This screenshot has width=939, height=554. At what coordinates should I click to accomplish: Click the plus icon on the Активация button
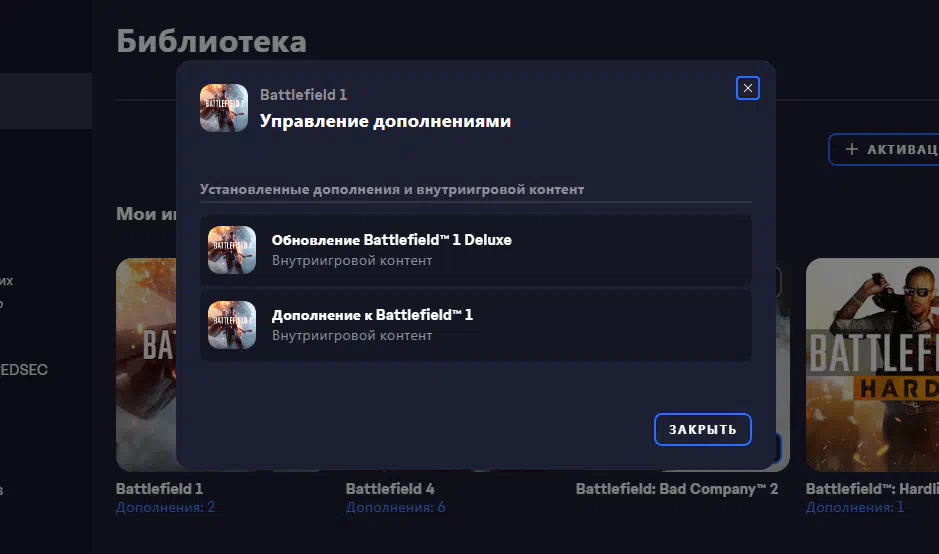click(852, 149)
